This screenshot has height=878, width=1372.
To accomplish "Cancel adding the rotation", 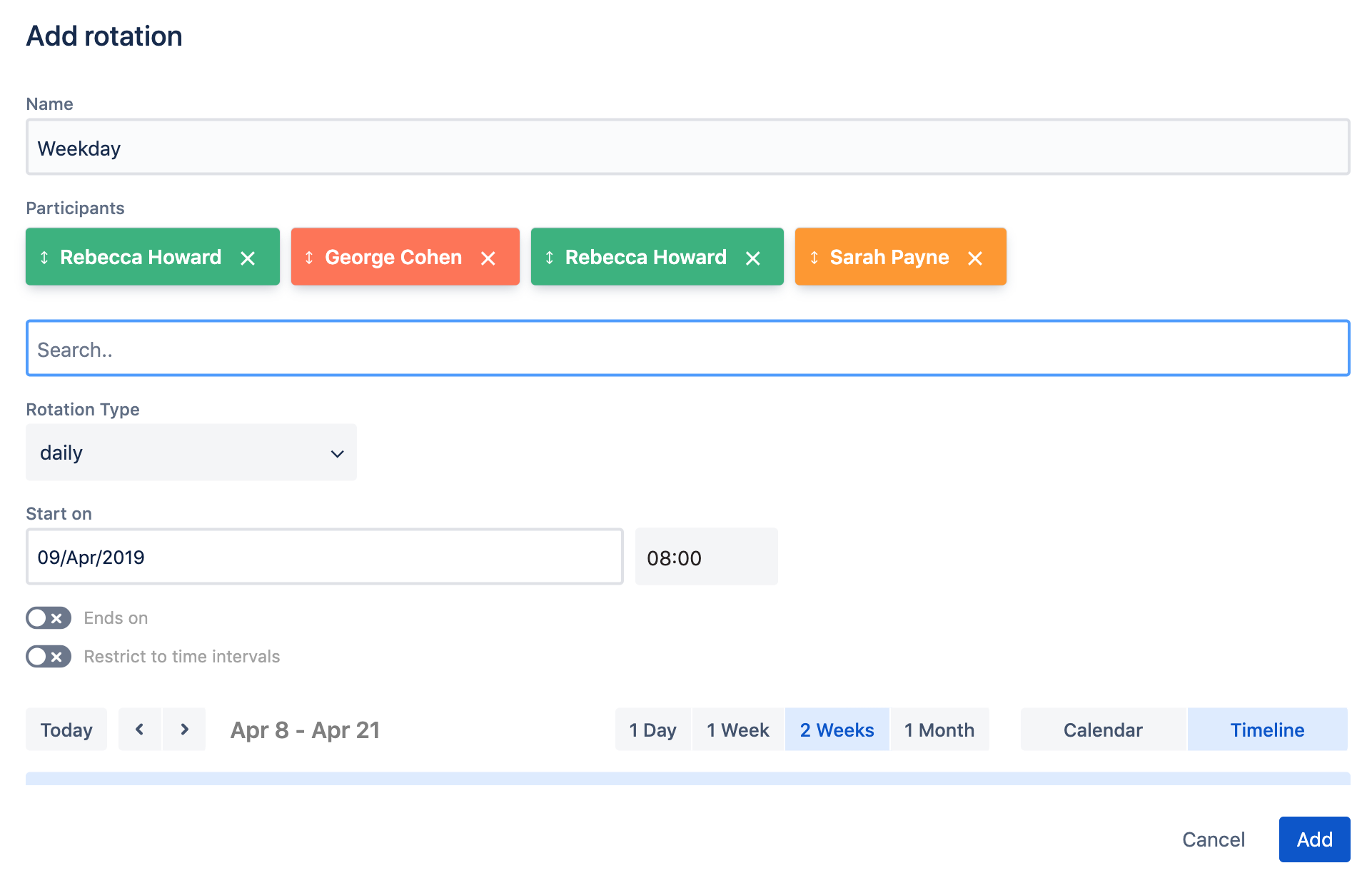I will tap(1213, 839).
